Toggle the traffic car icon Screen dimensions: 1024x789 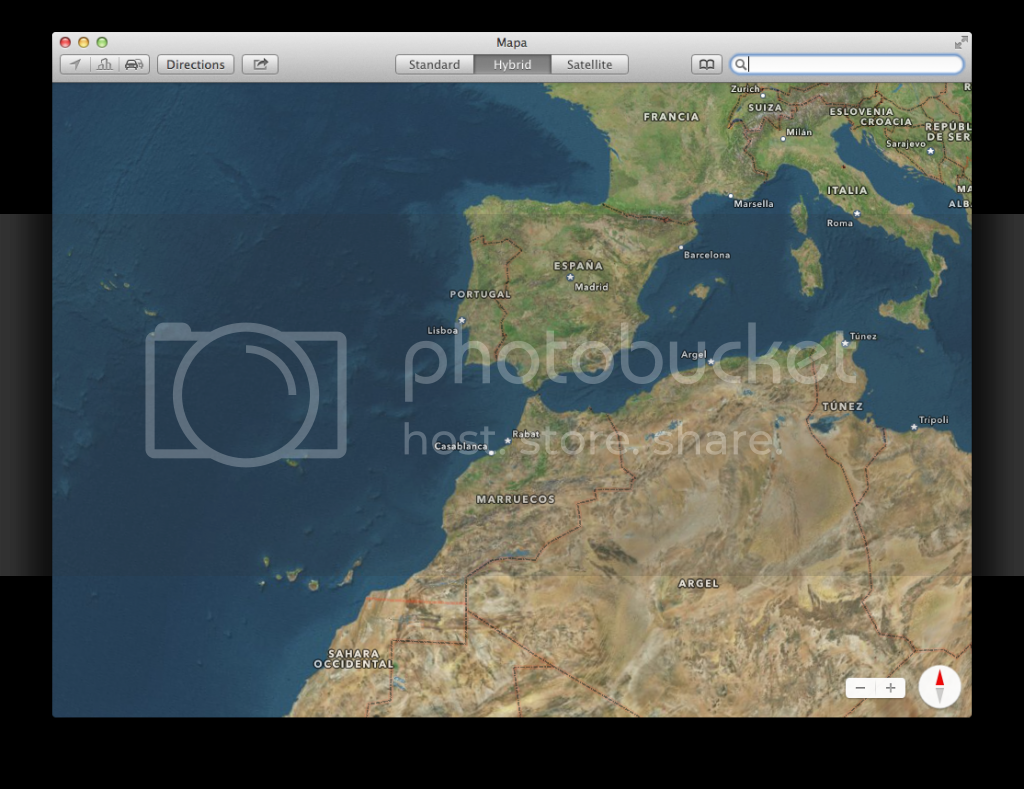click(x=134, y=64)
